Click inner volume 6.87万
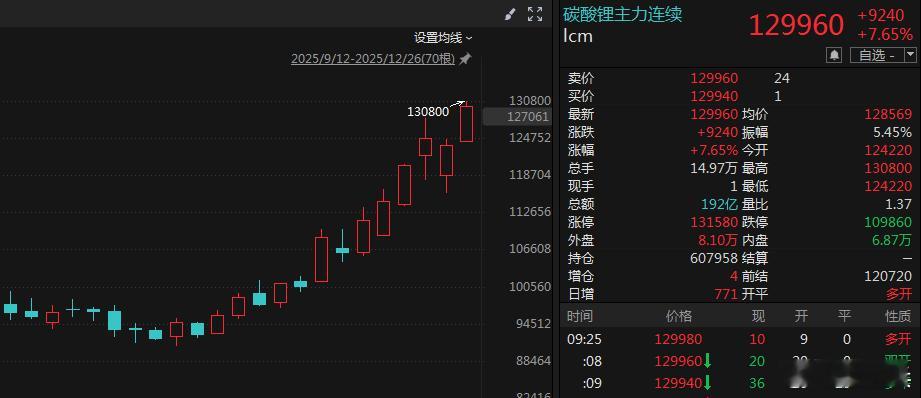This screenshot has width=921, height=398. [x=892, y=240]
